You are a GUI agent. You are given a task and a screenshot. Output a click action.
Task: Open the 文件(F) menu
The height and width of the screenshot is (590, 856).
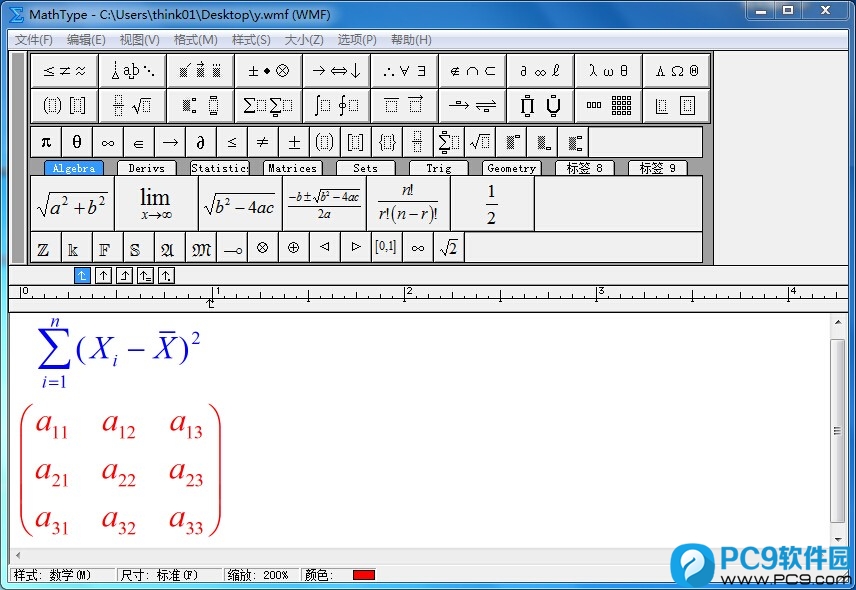(34, 40)
